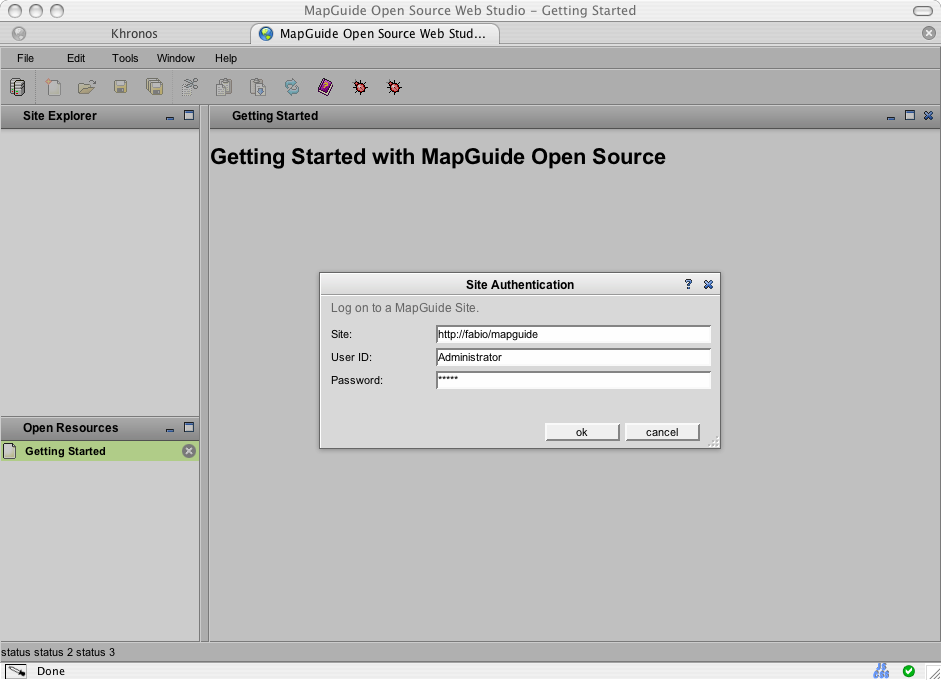Create a new resource from toolbar
Image resolution: width=941 pixels, height=680 pixels.
click(53, 88)
